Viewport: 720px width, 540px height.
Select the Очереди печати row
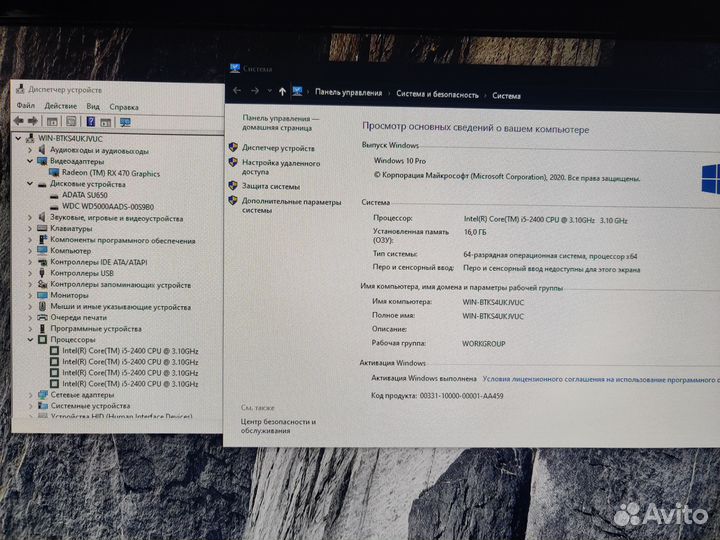pyautogui.click(x=78, y=317)
